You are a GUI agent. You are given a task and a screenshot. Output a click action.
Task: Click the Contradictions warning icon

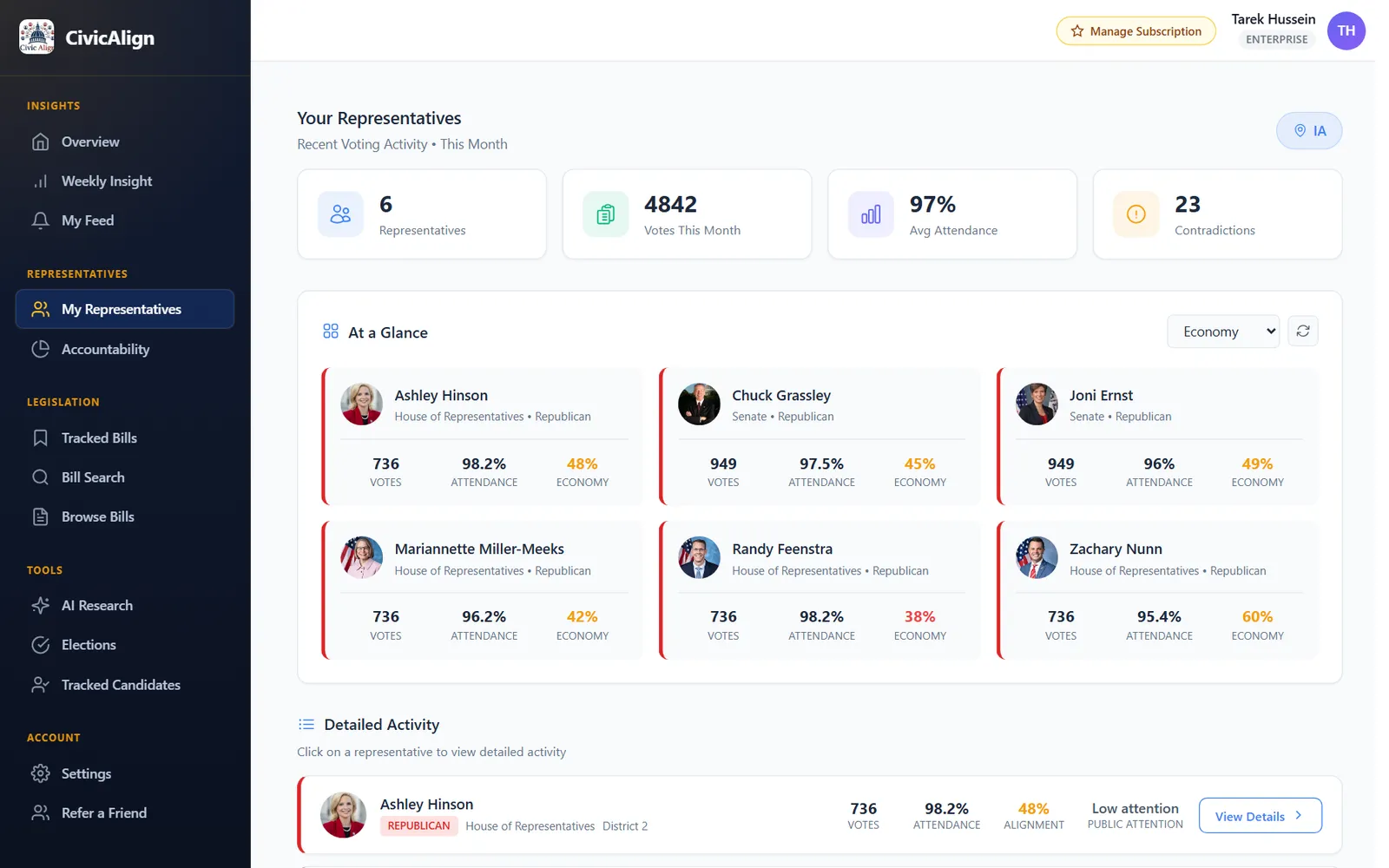pos(1136,214)
